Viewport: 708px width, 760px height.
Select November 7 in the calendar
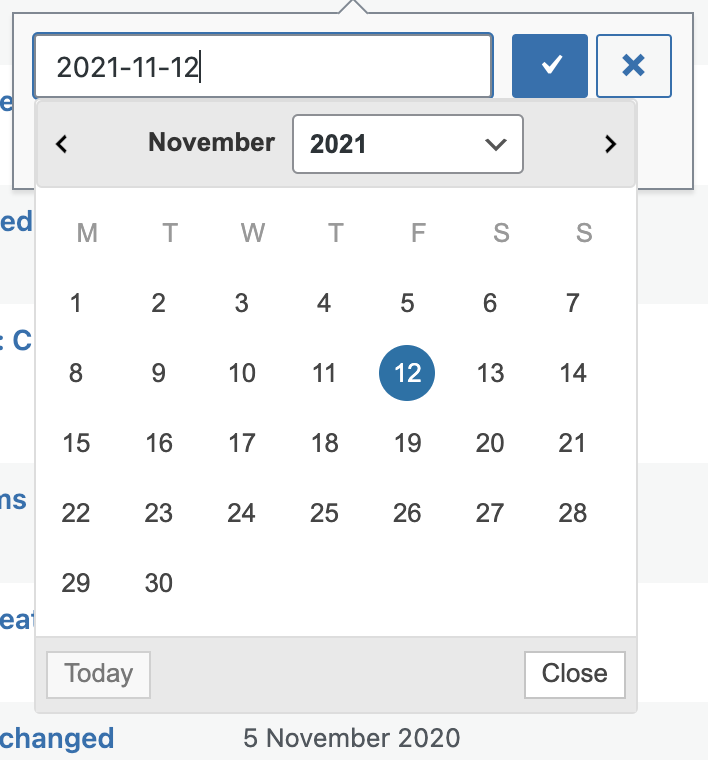(573, 303)
